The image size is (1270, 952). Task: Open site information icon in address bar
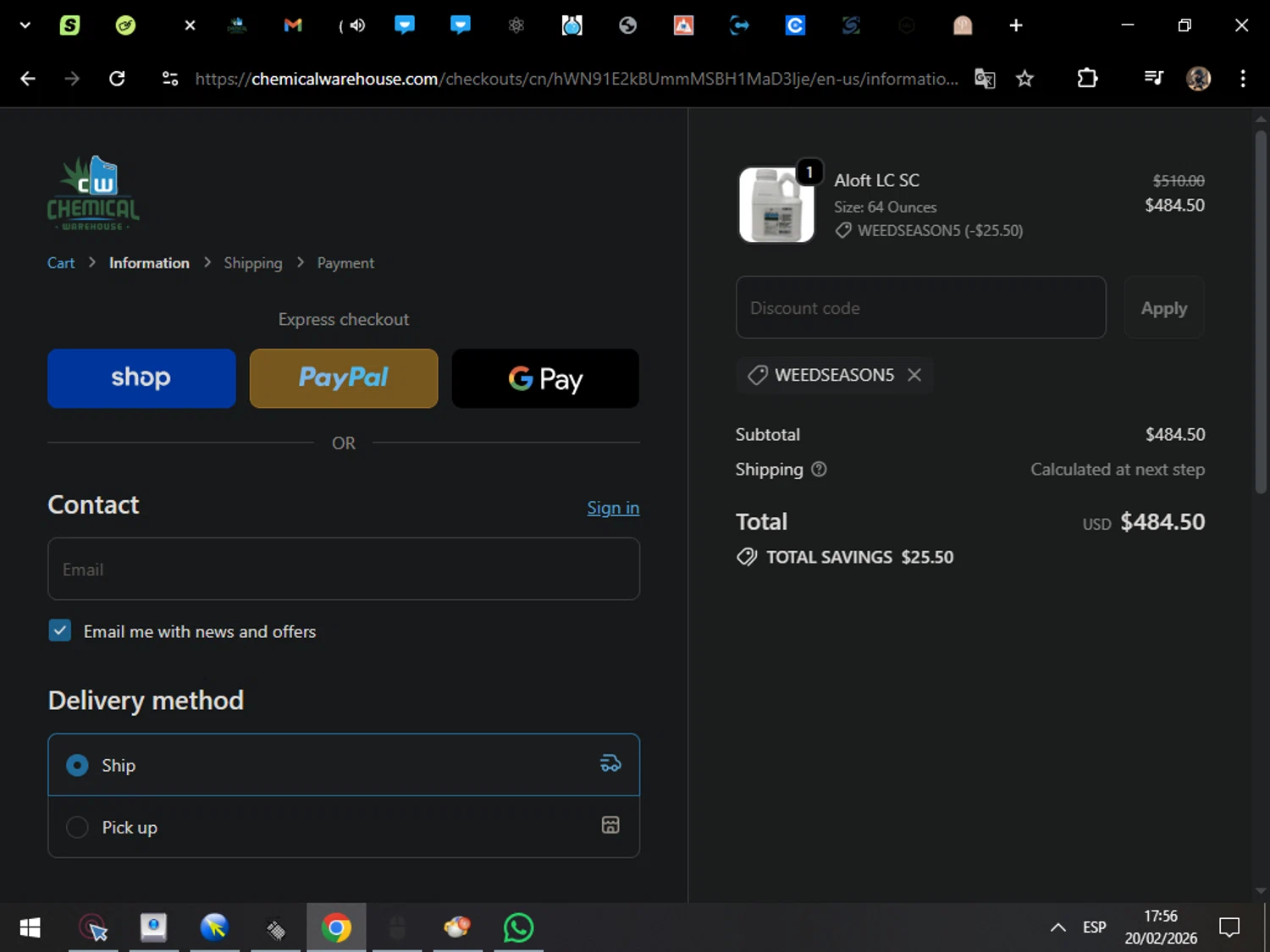coord(170,79)
